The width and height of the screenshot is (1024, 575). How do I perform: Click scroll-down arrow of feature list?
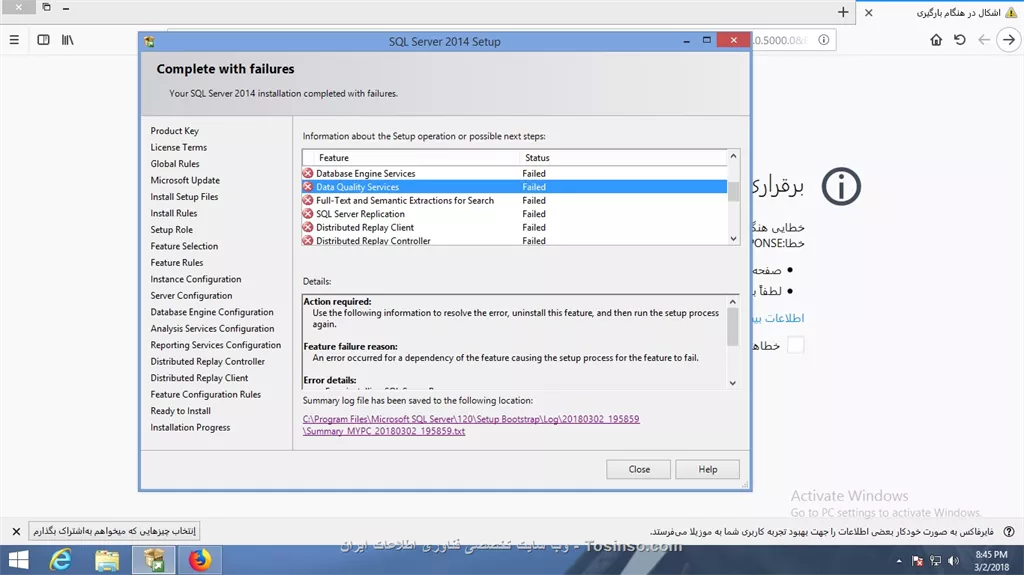coord(733,238)
